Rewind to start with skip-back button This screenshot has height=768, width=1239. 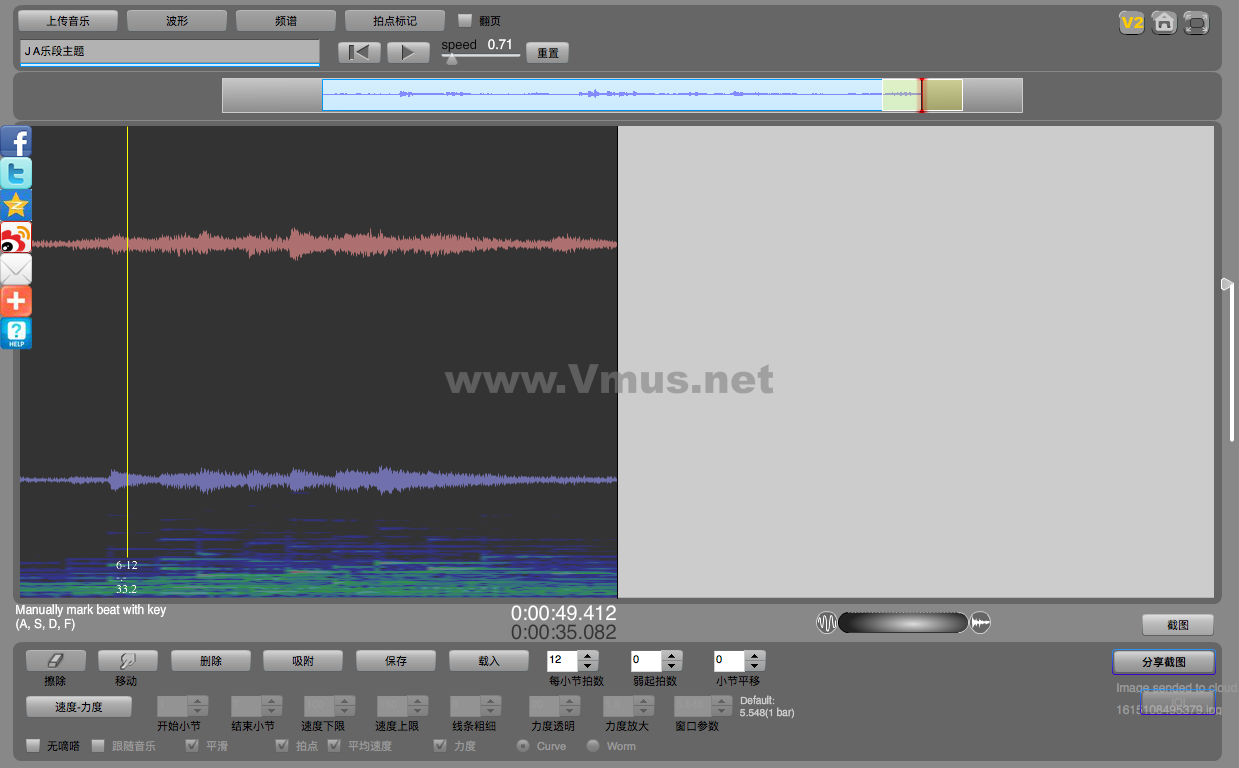point(359,53)
